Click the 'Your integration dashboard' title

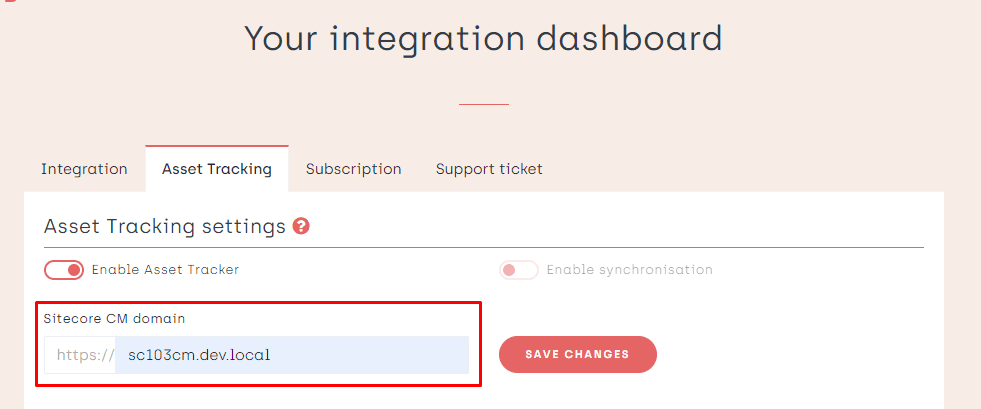483,39
